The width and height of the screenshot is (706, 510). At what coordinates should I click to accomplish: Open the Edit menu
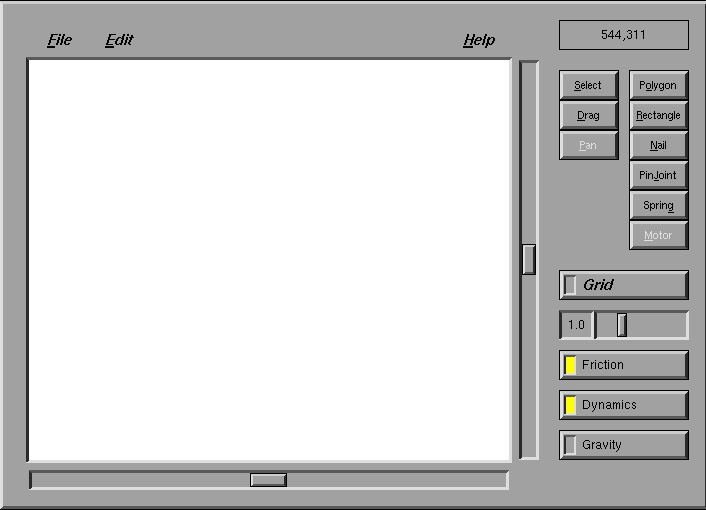click(x=119, y=40)
